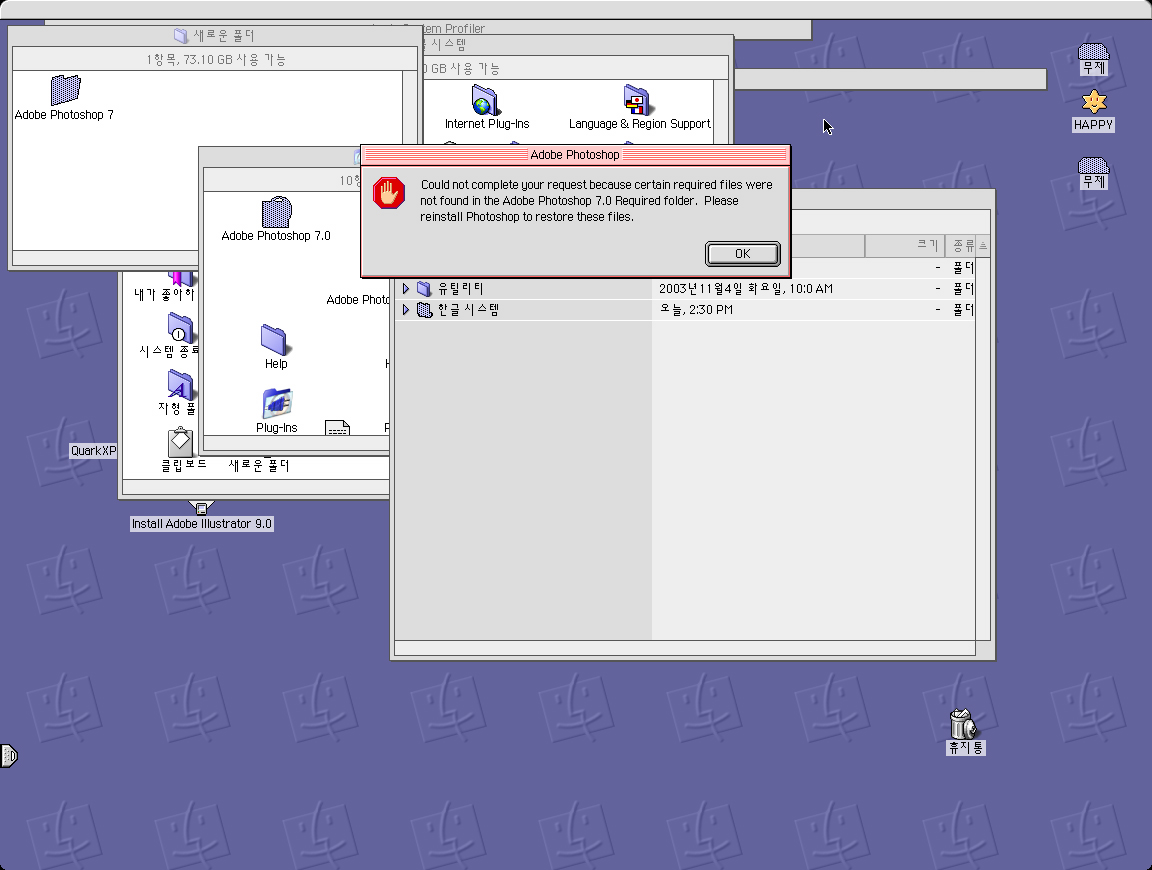Toggle the sort order button beside 종류

point(982,246)
